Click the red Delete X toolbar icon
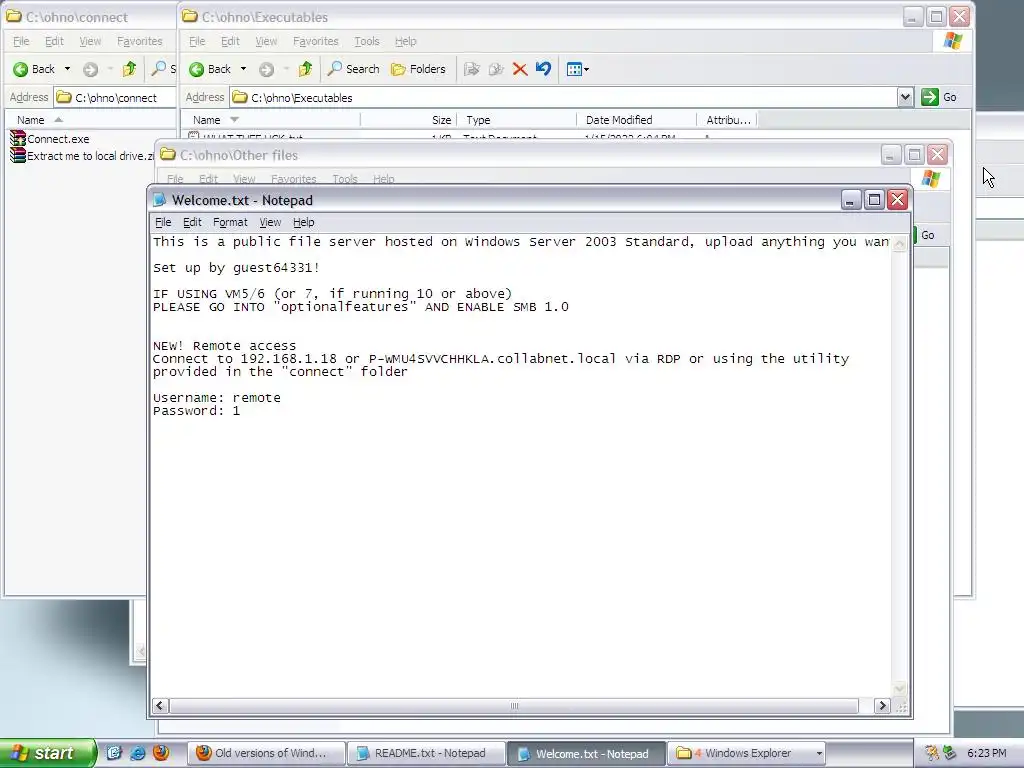1024x768 pixels. (520, 69)
